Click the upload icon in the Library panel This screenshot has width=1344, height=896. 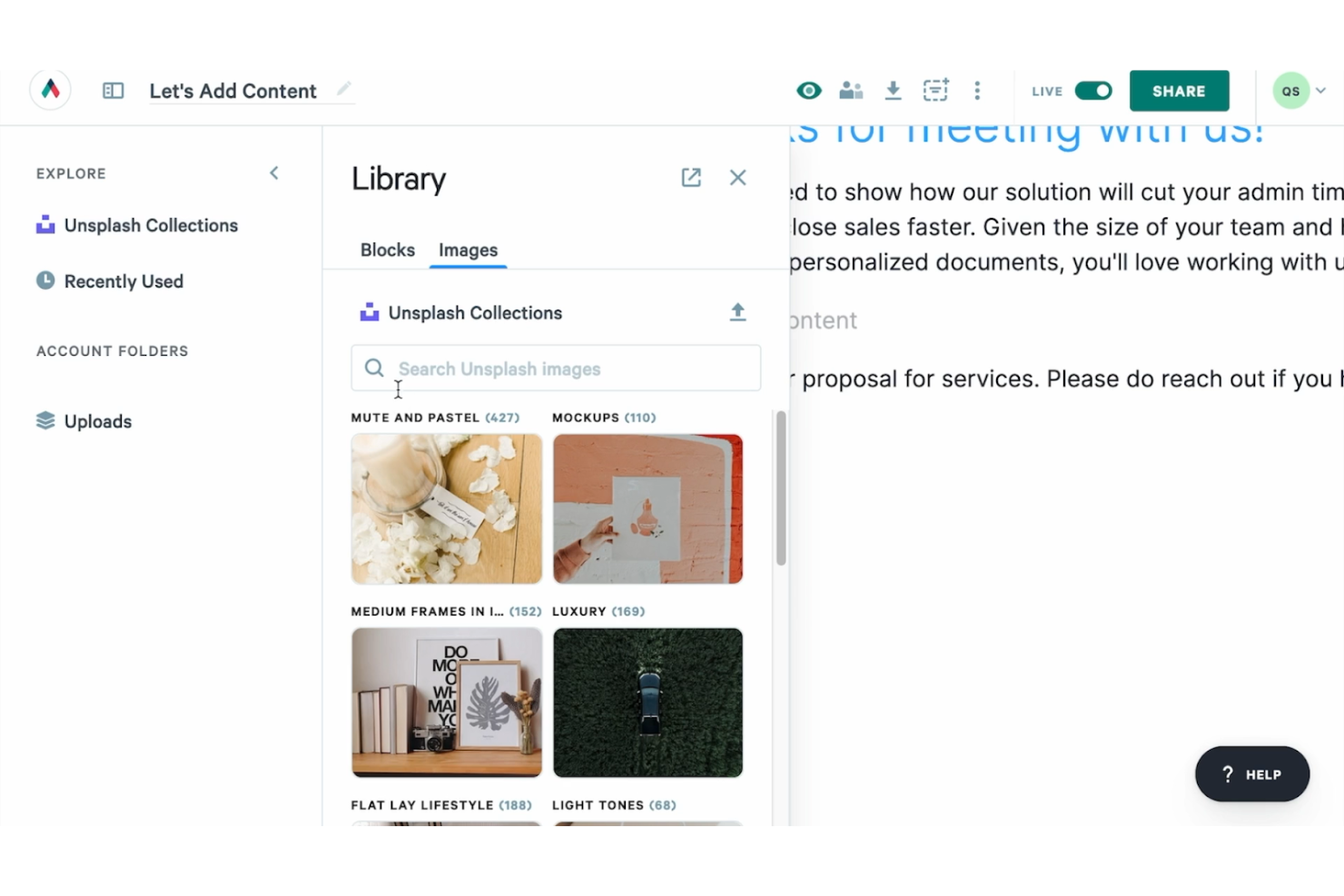[x=738, y=311]
